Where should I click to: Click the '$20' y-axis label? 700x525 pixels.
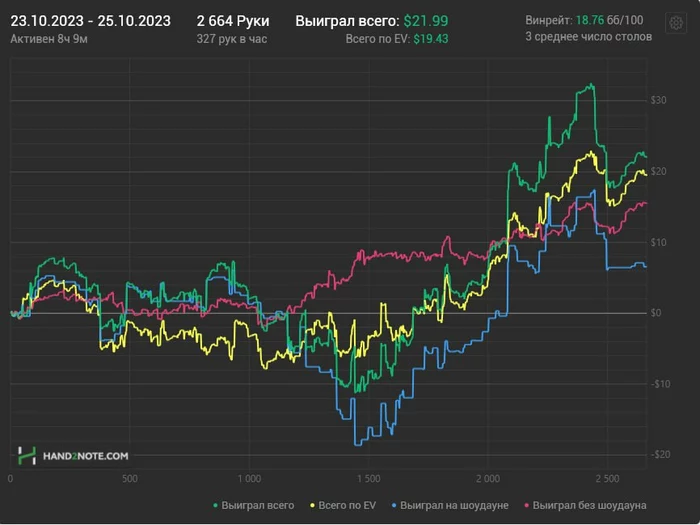(658, 171)
